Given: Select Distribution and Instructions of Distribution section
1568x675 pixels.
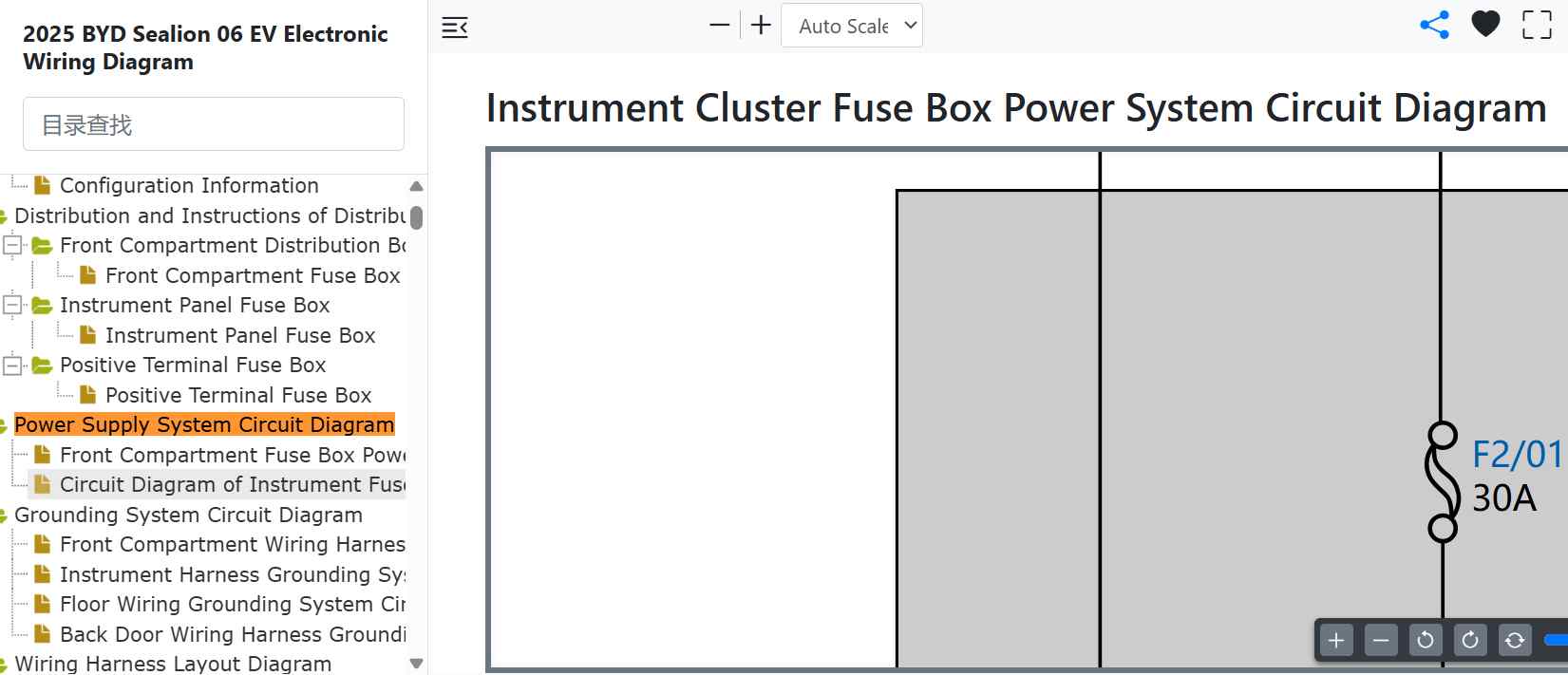Looking at the screenshot, I should coord(210,216).
